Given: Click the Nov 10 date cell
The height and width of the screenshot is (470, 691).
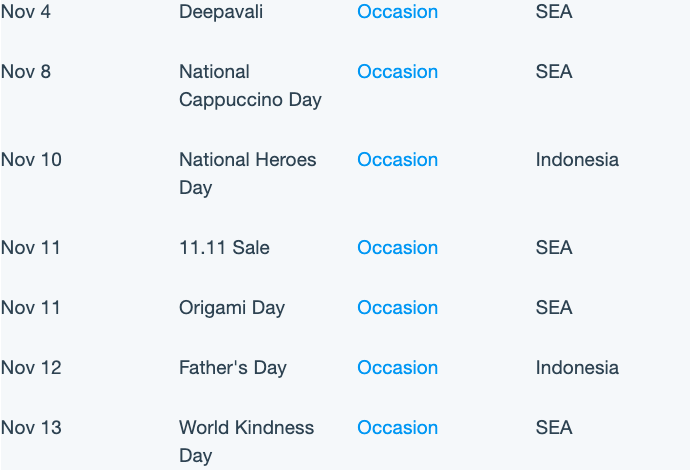Looking at the screenshot, I should click(x=31, y=159).
